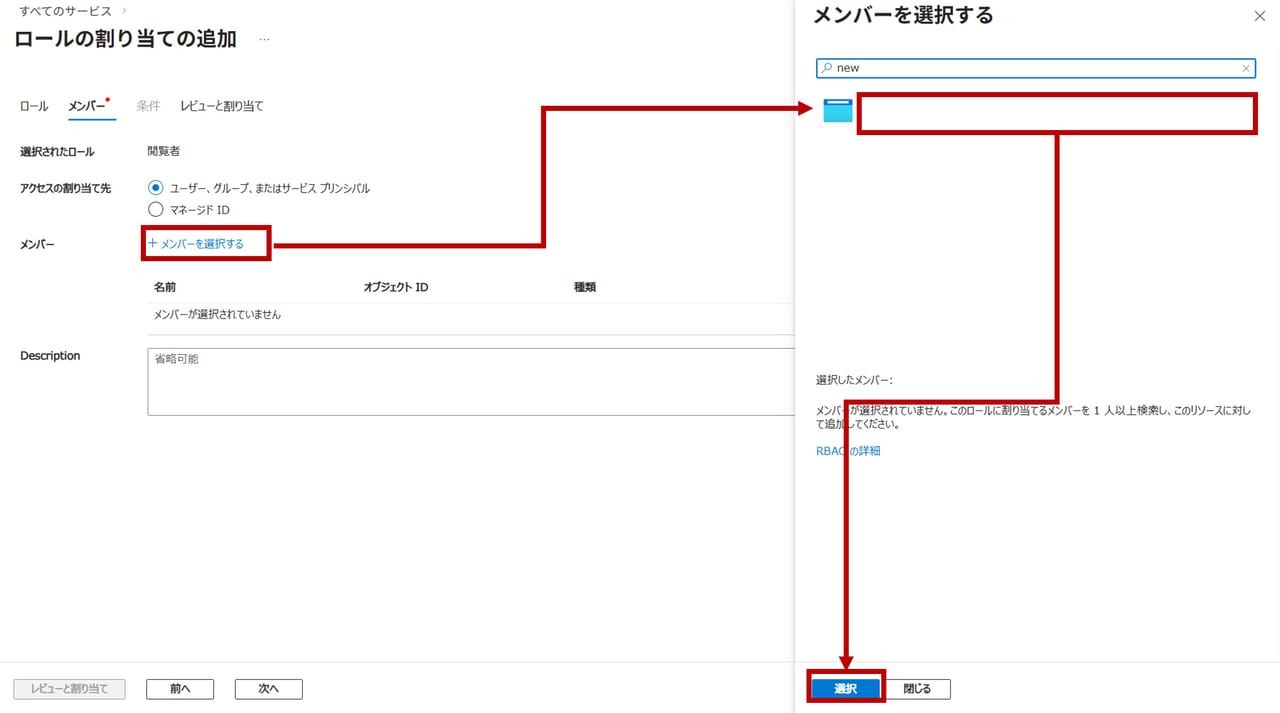
Task: Click the すべてのサービス breadcrumb
Action: tap(65, 11)
